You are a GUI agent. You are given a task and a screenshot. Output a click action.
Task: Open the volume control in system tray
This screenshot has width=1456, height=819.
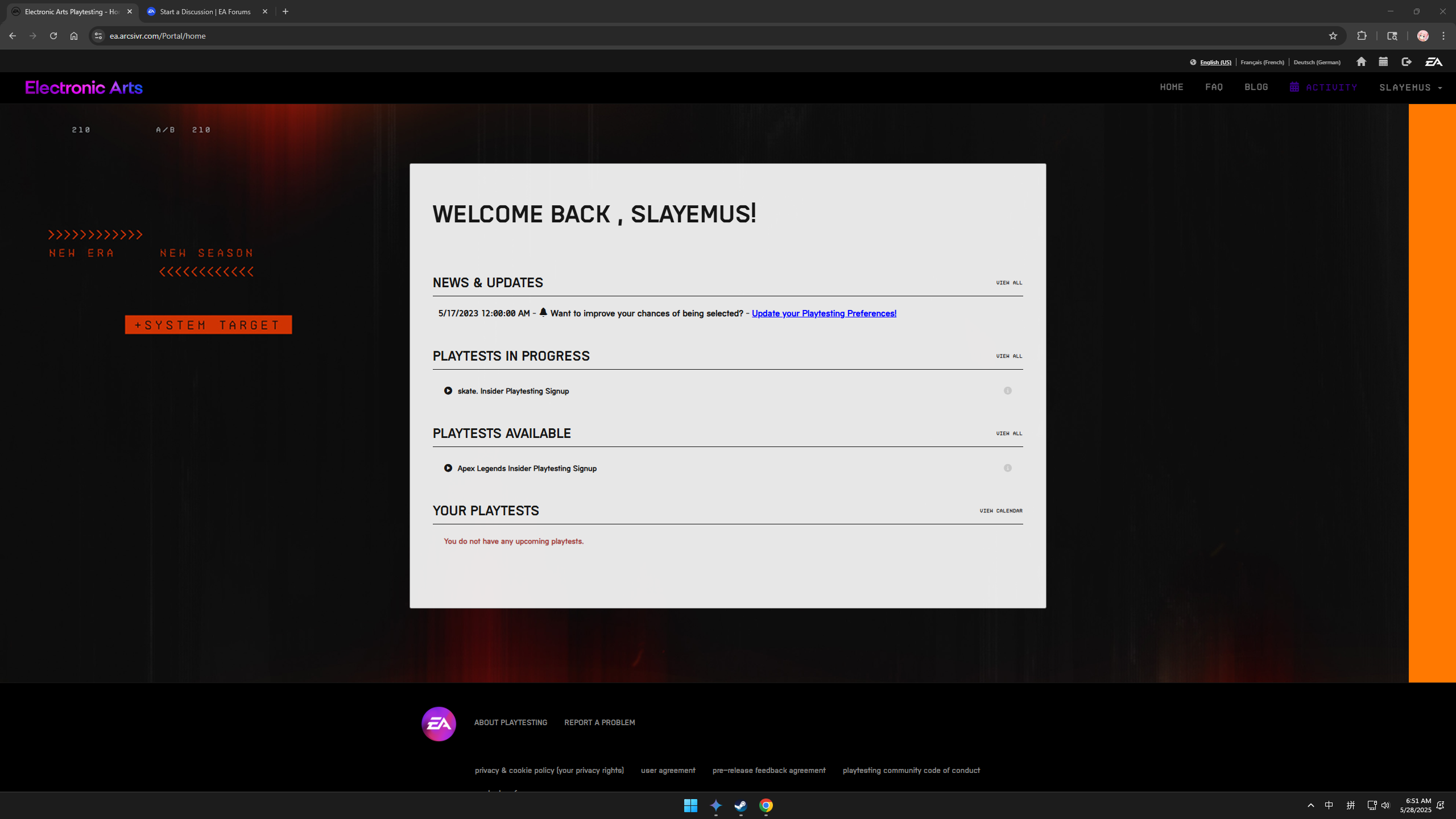pos(1385,805)
